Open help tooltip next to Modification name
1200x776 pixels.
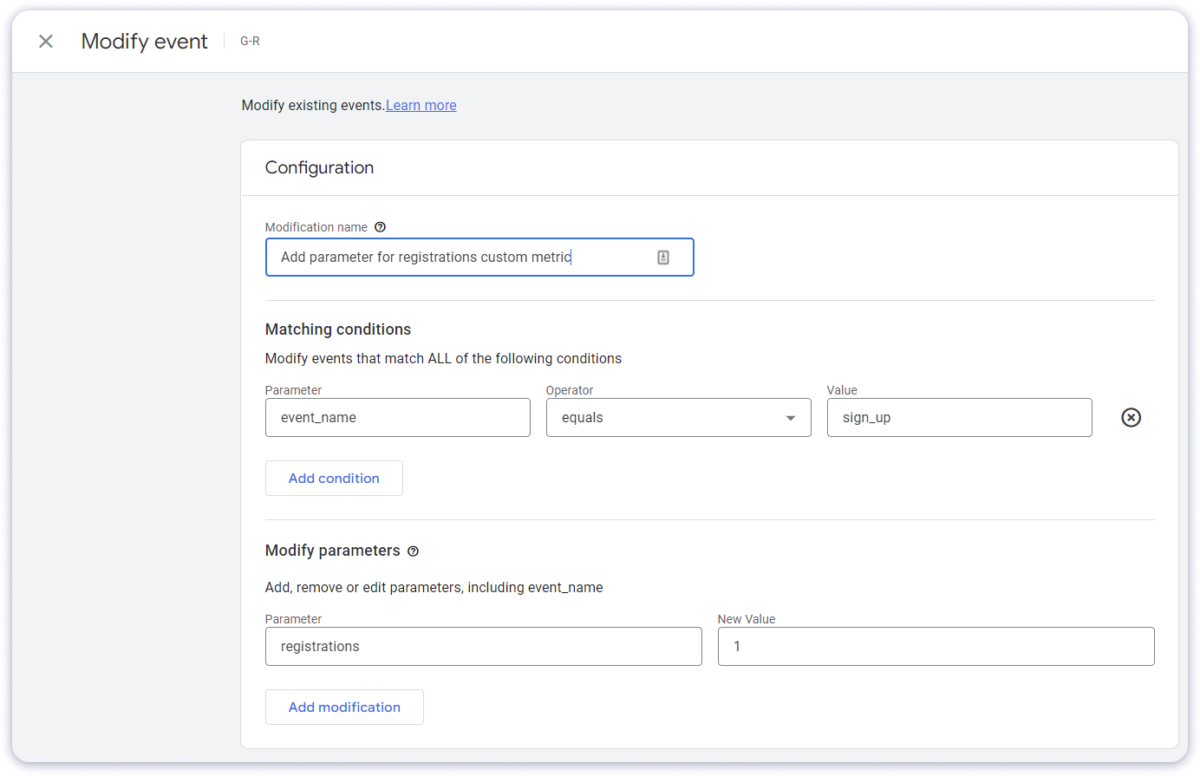pyautogui.click(x=380, y=227)
